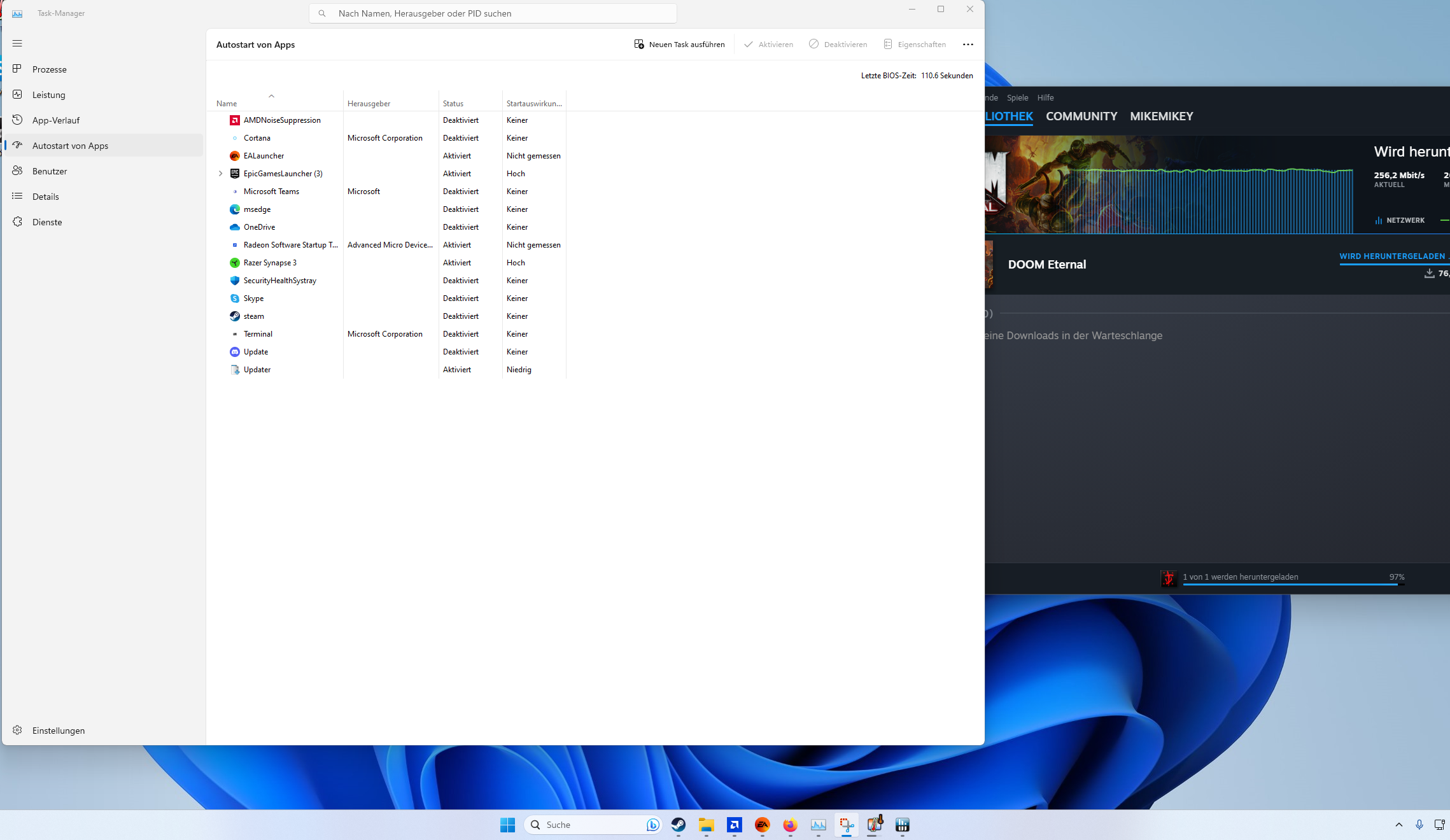Select the Razer Synapse 3 row
1450x840 pixels.
(270, 263)
